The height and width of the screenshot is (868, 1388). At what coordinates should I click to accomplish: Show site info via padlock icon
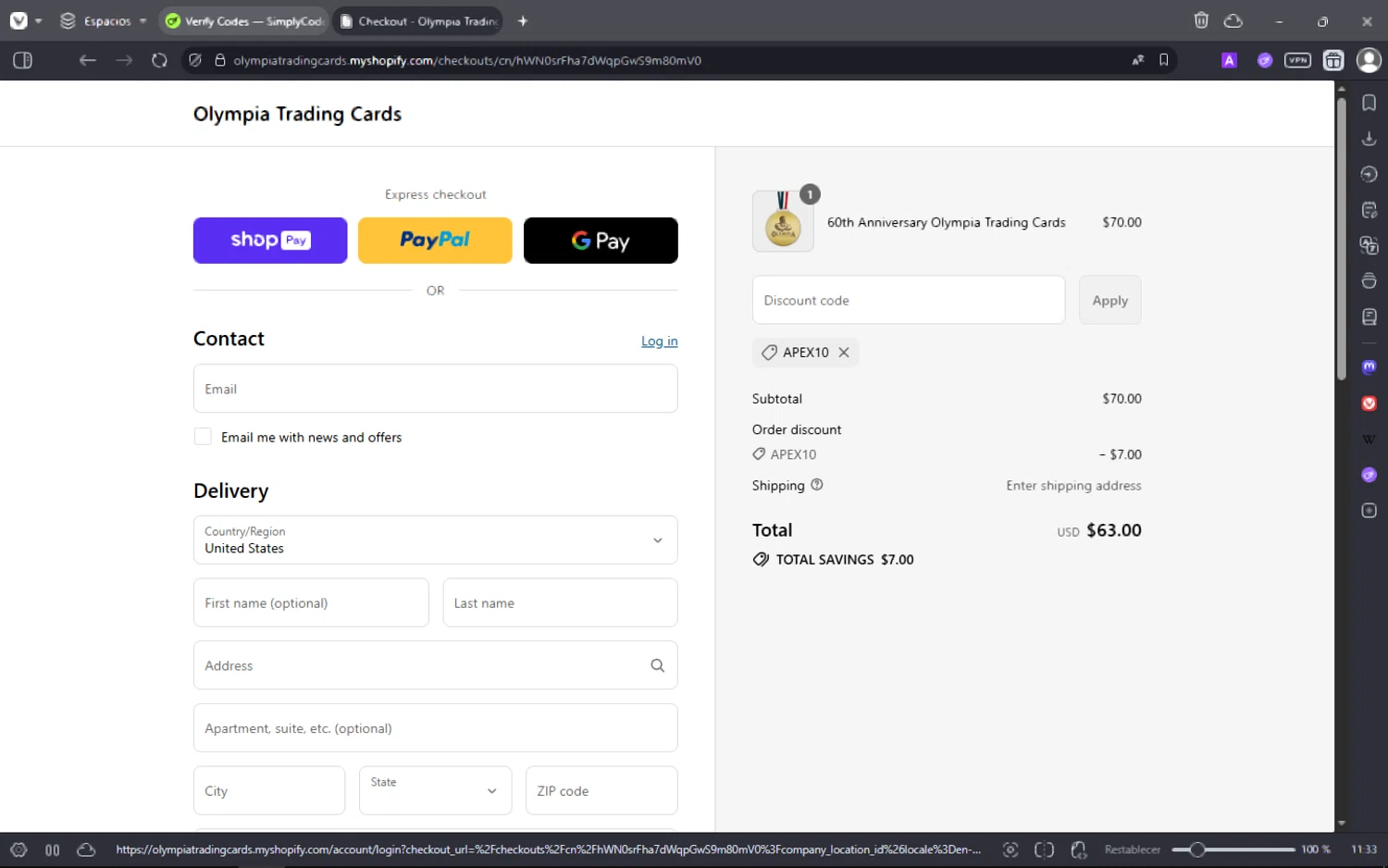coord(220,60)
